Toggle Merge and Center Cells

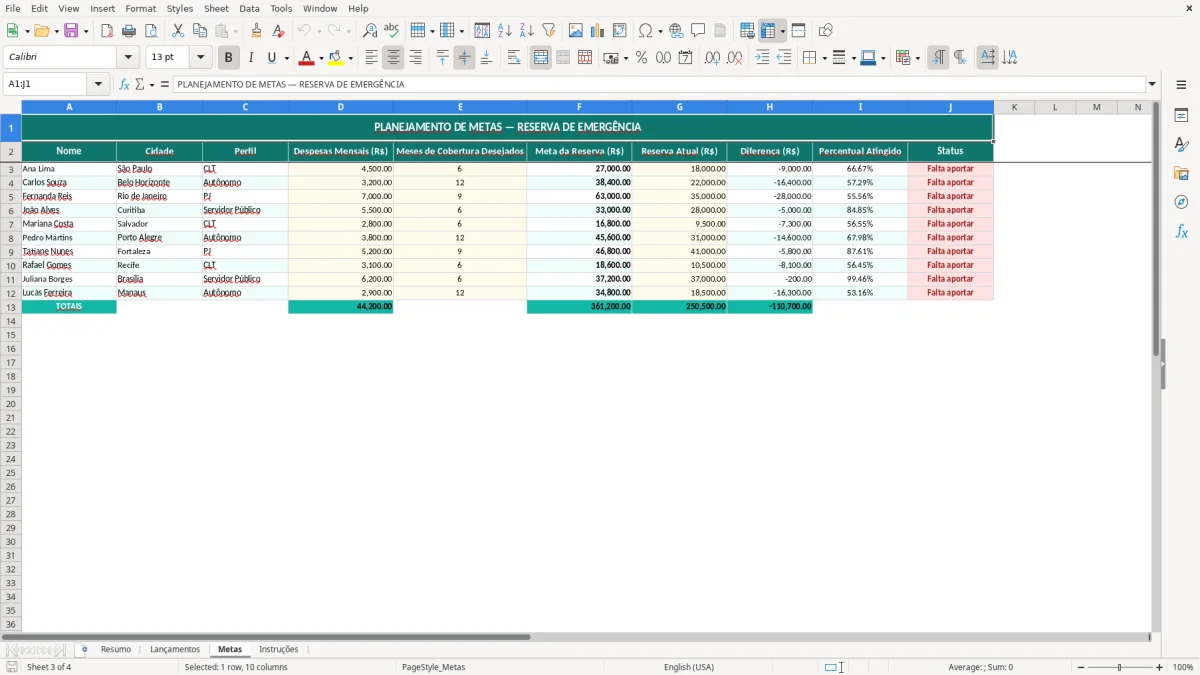[x=541, y=58]
